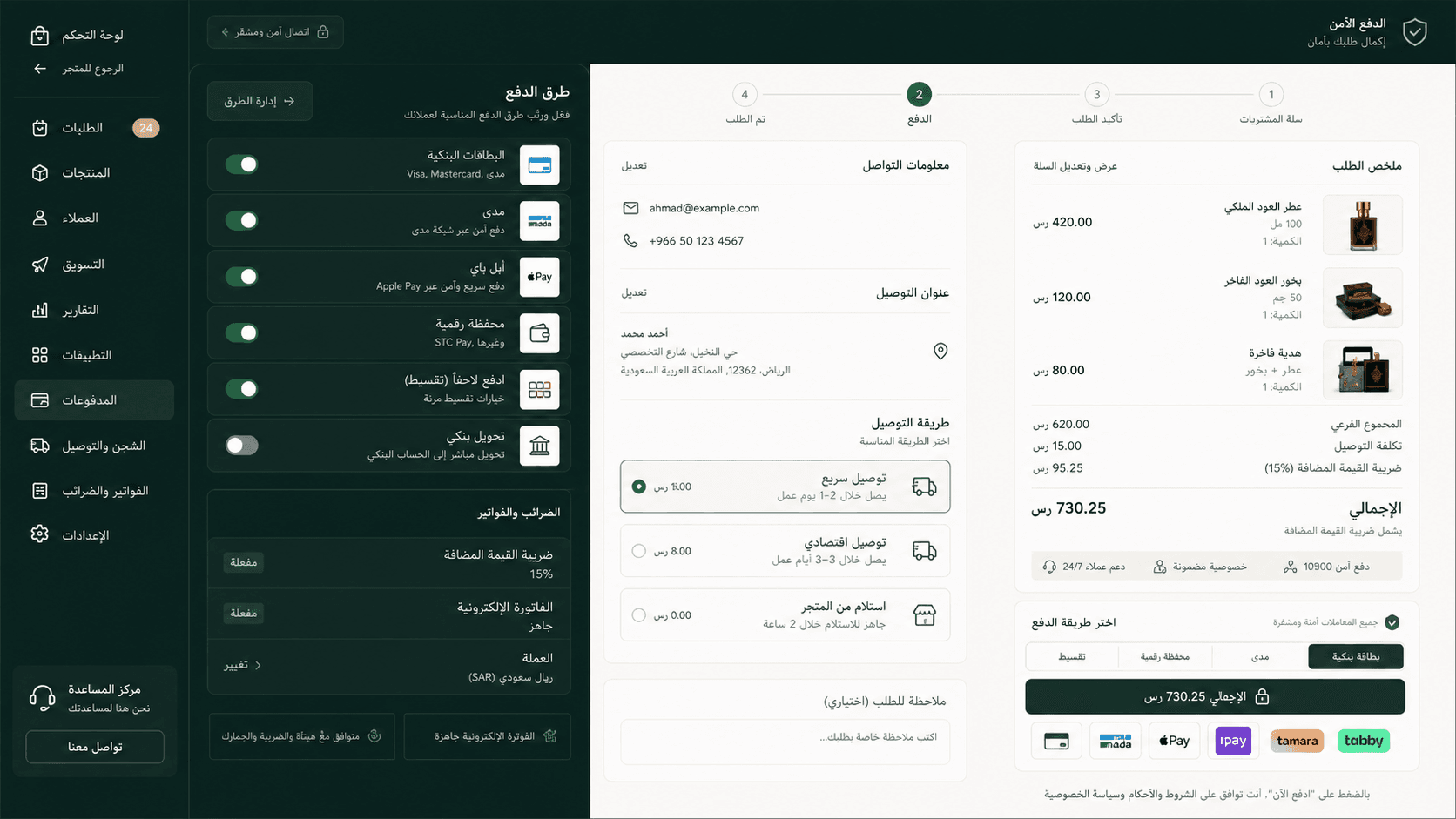This screenshot has width=1456, height=819.
Task: Click the mada logo below the pay button
Action: (1116, 741)
